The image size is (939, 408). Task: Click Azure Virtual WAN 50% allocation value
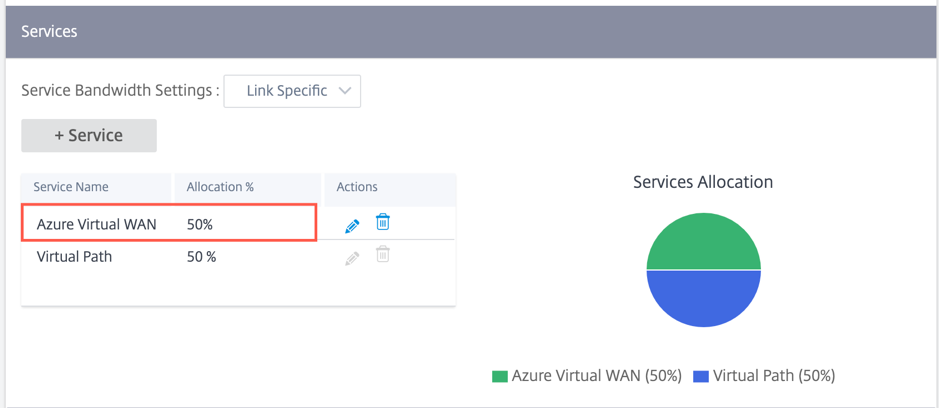[199, 225]
